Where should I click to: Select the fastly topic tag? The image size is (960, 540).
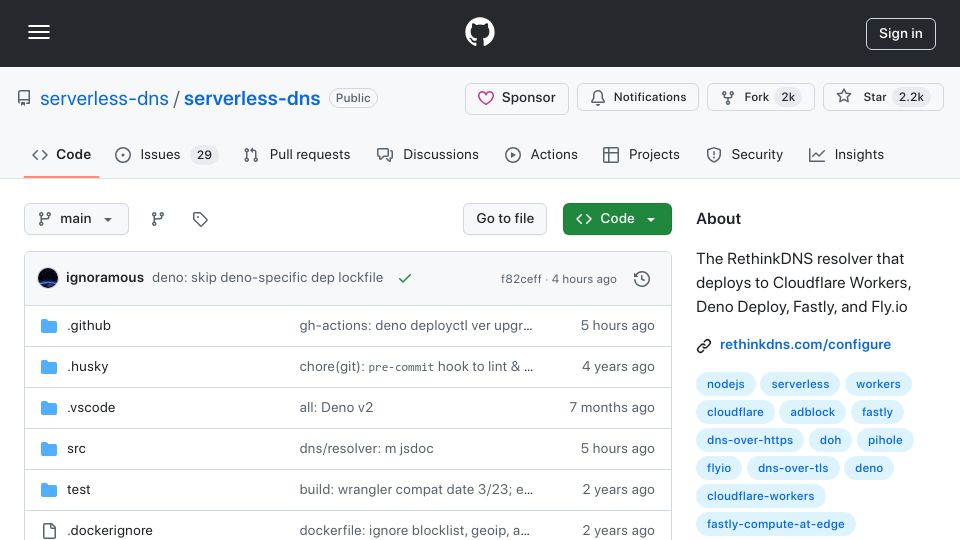pyautogui.click(x=877, y=413)
